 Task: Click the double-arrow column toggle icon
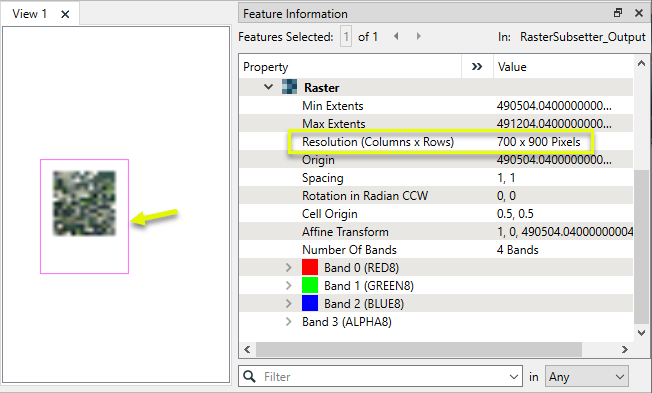click(x=477, y=67)
